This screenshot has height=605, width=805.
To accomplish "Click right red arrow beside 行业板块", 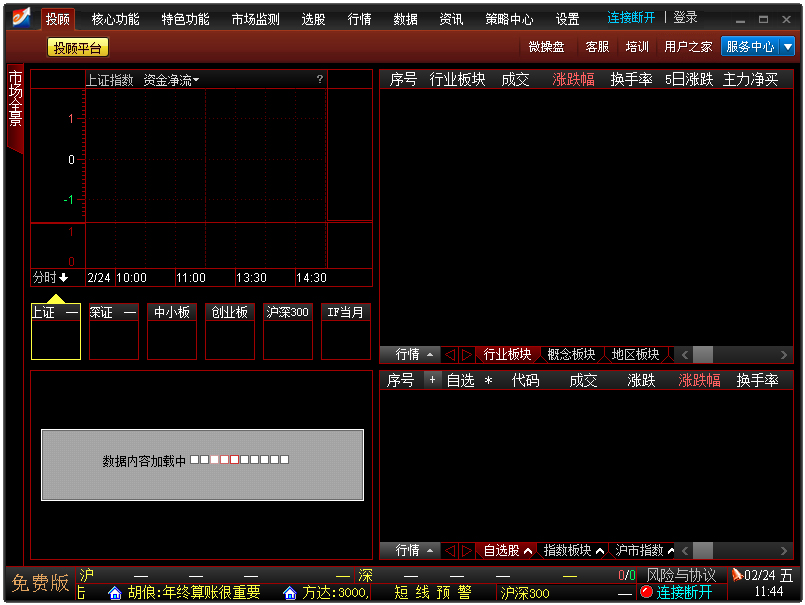I will pos(467,354).
